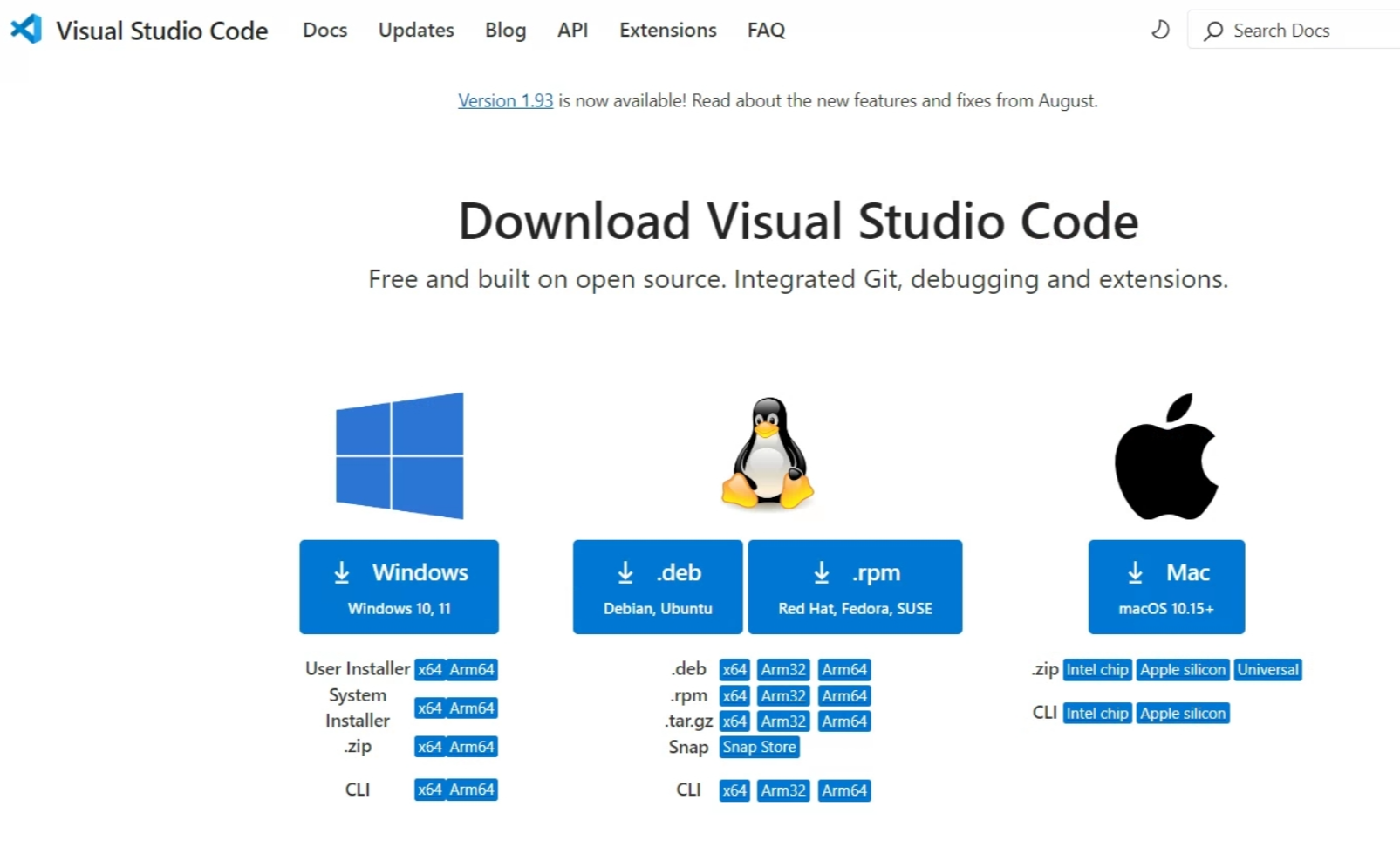Open the Version 1.93 link
Viewport: 1400px width, 841px height.
click(x=506, y=100)
